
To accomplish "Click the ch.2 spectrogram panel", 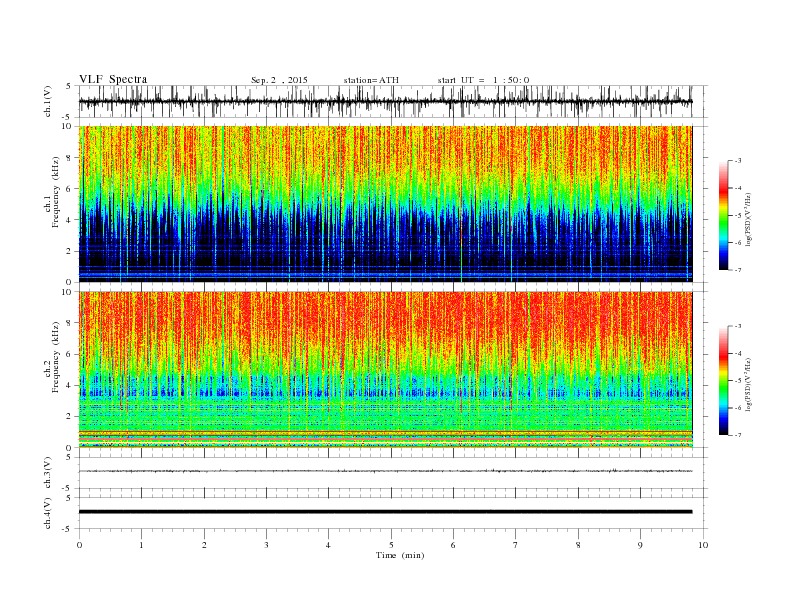I will tap(385, 369).
